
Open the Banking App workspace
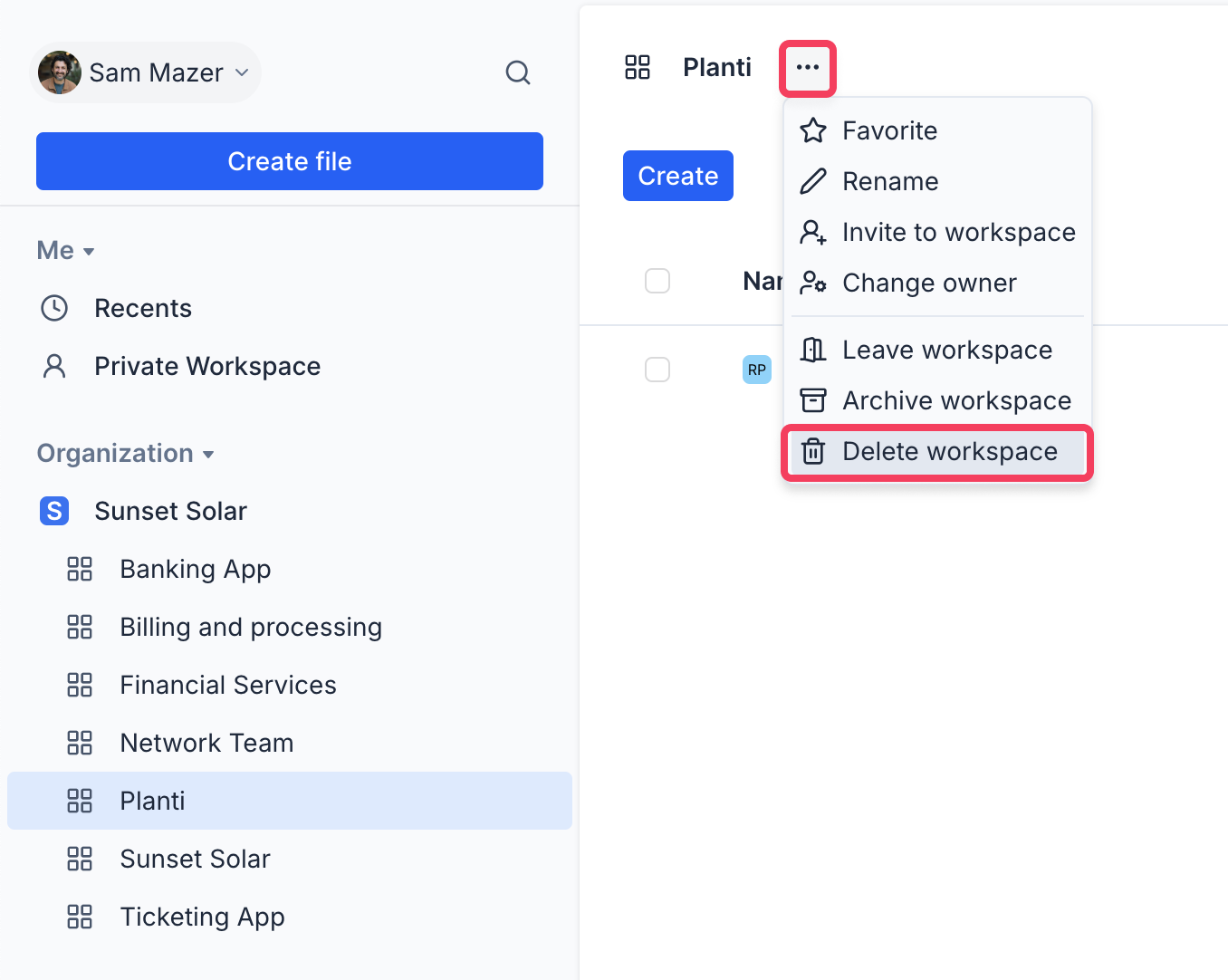195,569
